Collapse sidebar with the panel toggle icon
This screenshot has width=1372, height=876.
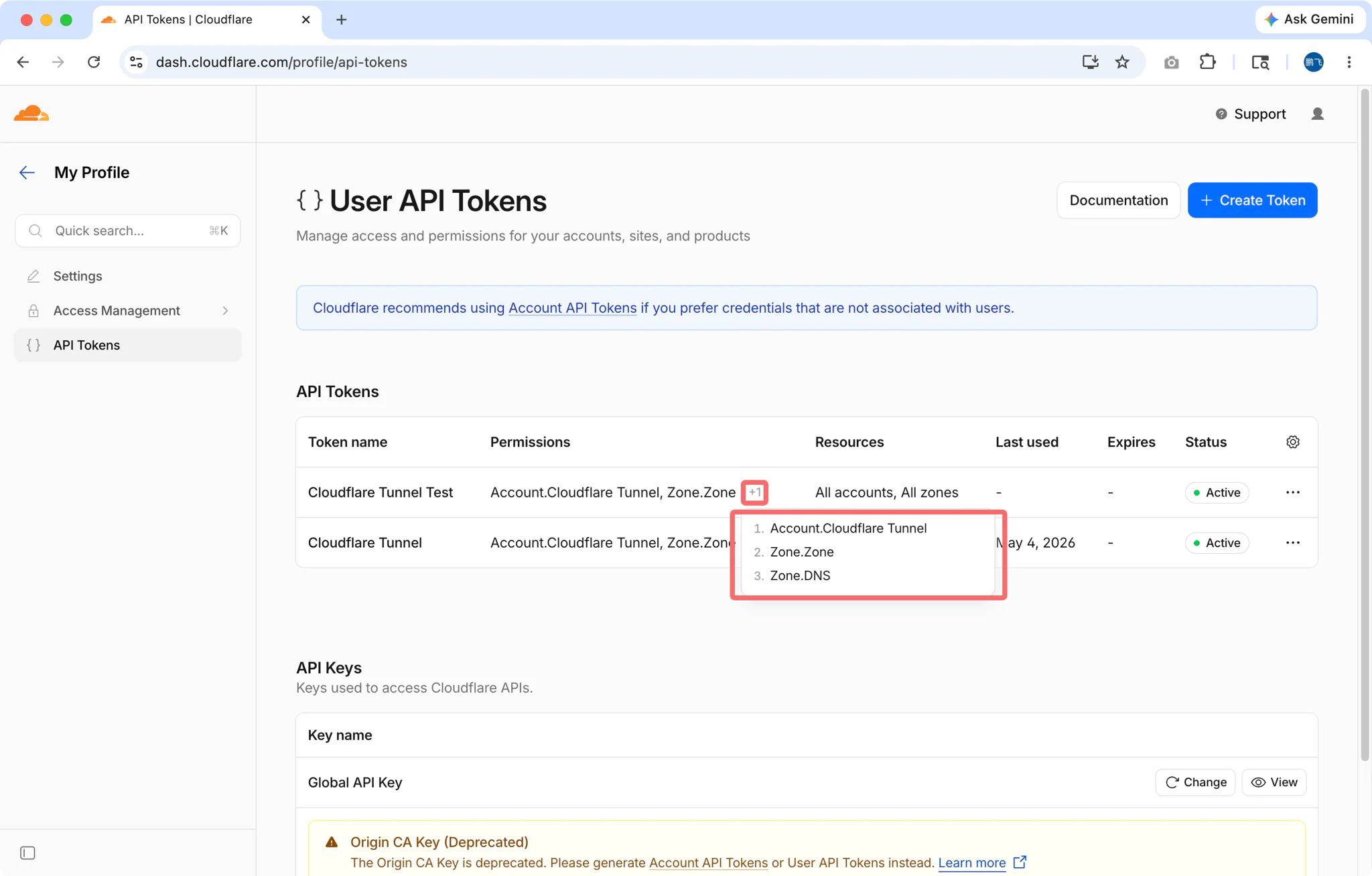click(x=27, y=853)
